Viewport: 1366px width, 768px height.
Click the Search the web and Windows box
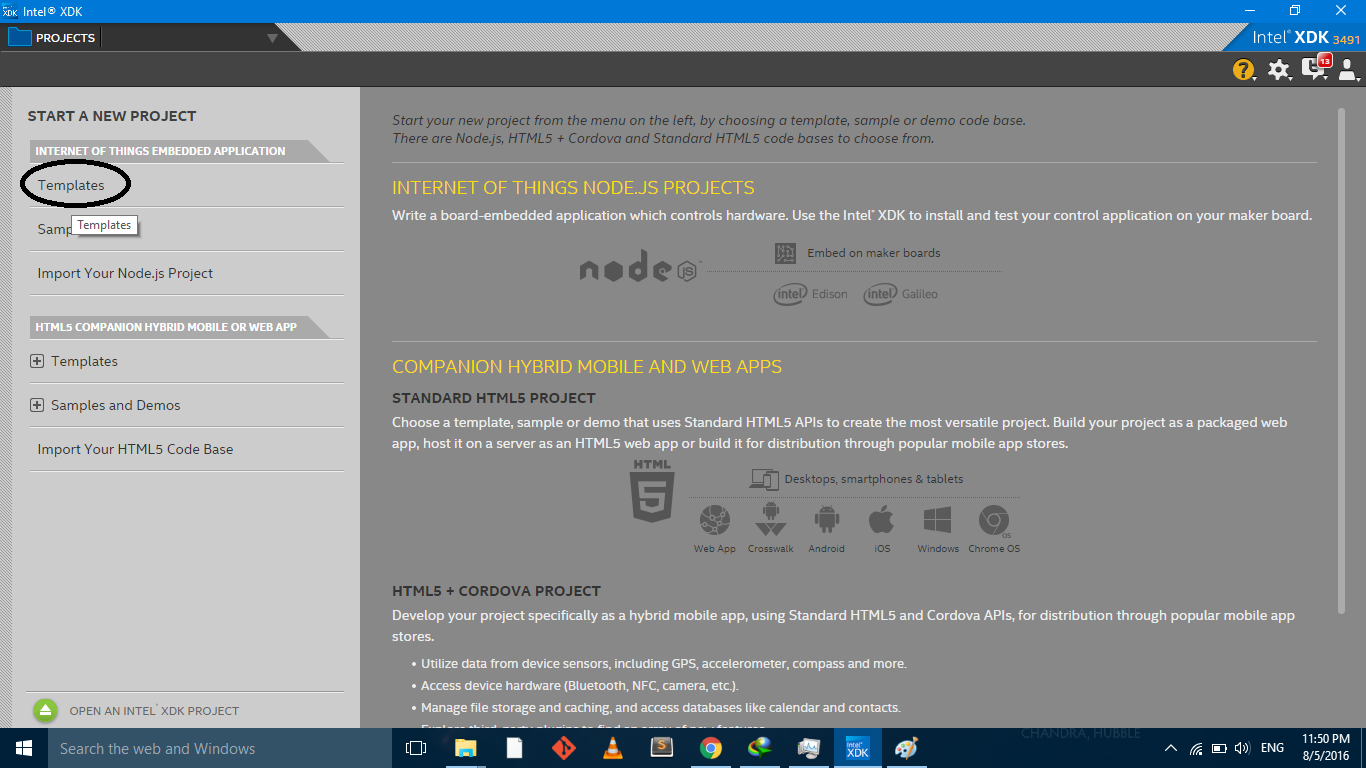click(x=219, y=748)
